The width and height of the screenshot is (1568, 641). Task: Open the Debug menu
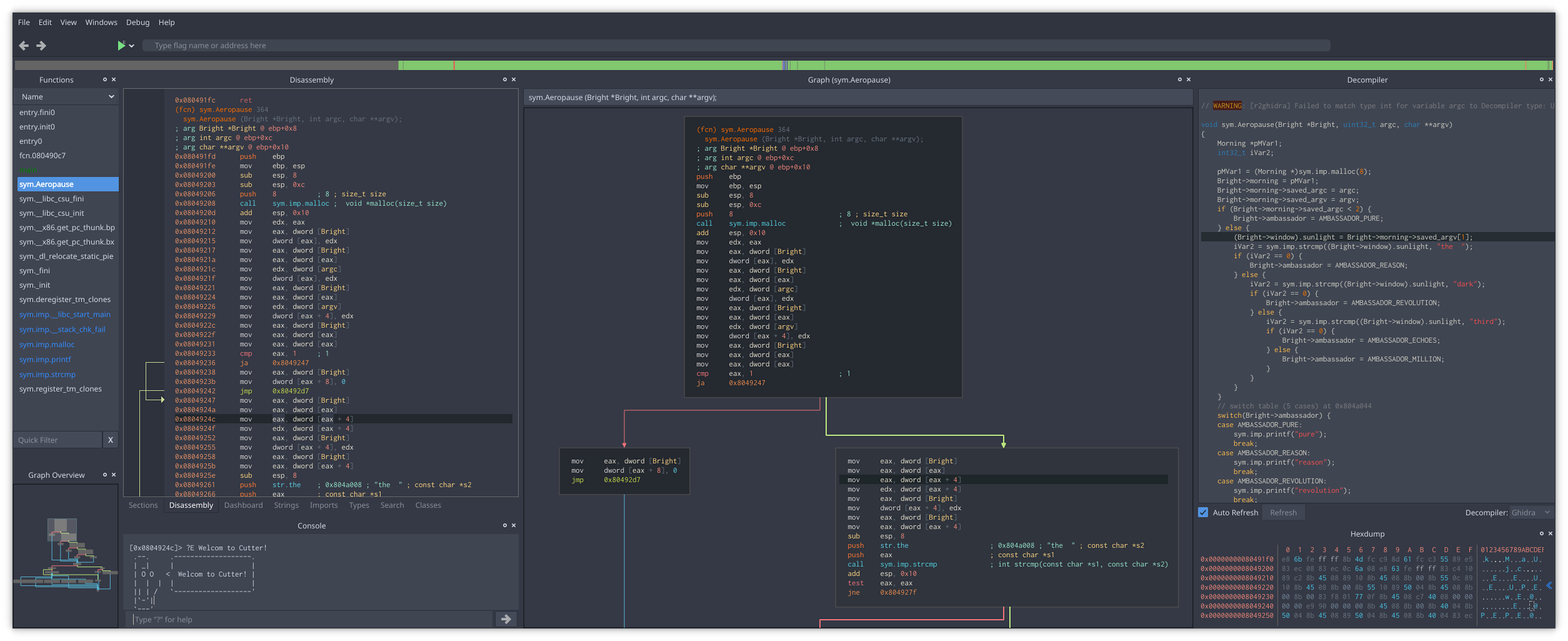(x=137, y=22)
